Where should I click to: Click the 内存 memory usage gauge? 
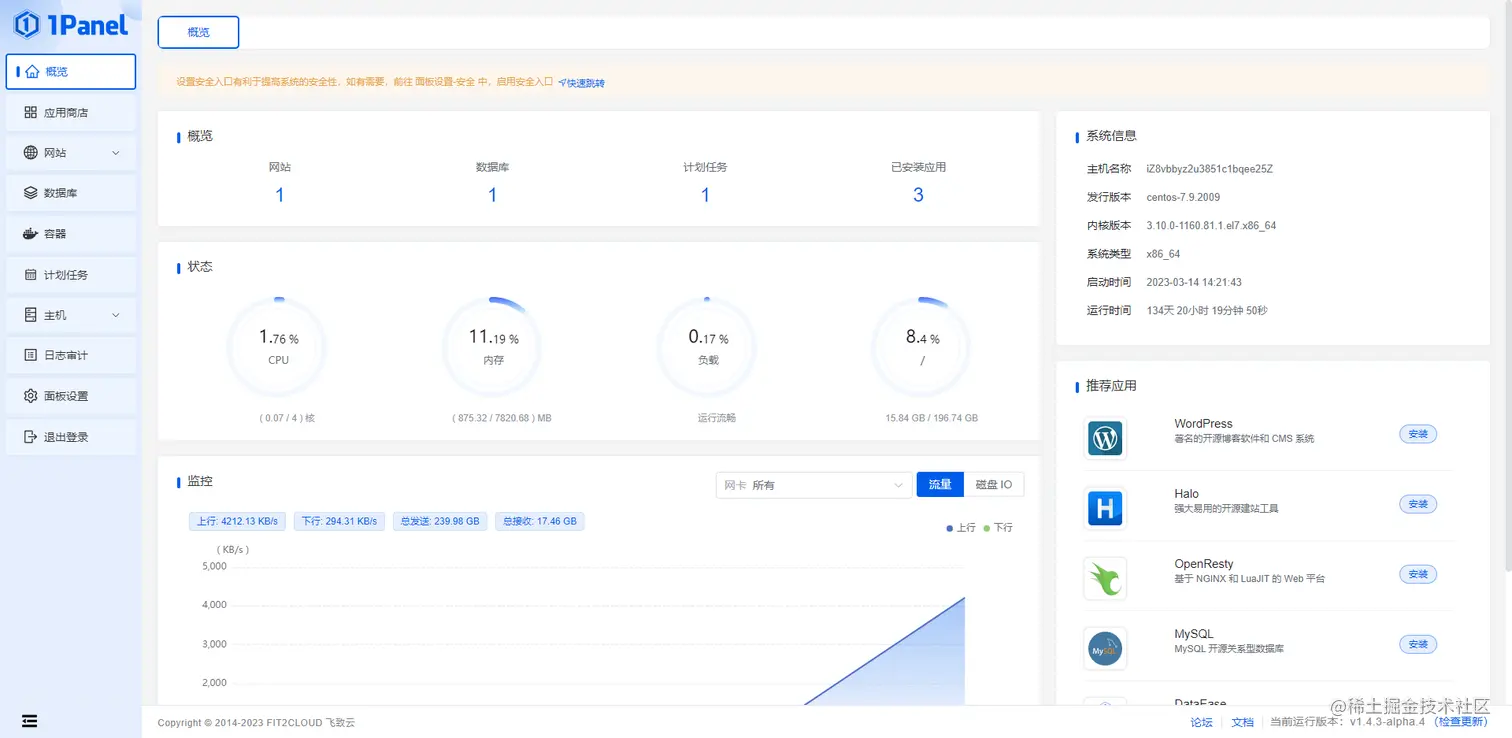coord(493,347)
